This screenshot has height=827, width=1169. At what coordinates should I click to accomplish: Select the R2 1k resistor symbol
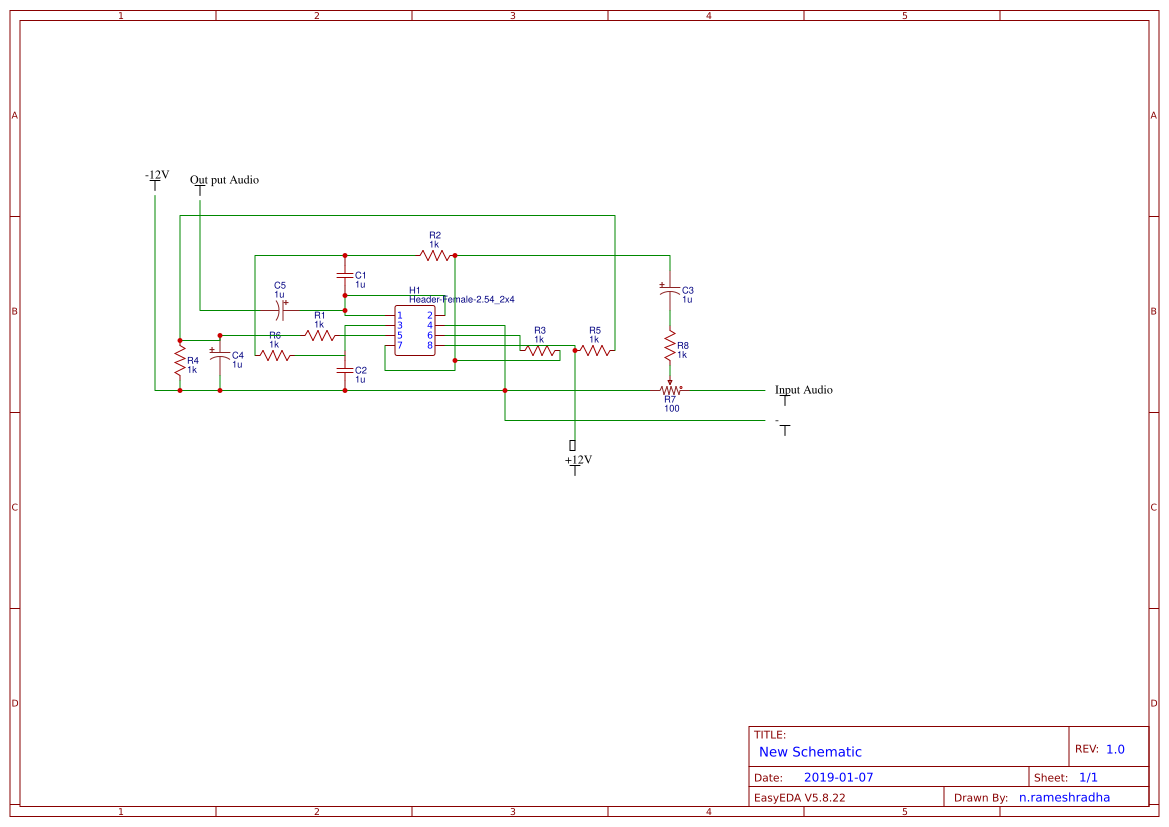click(x=435, y=255)
